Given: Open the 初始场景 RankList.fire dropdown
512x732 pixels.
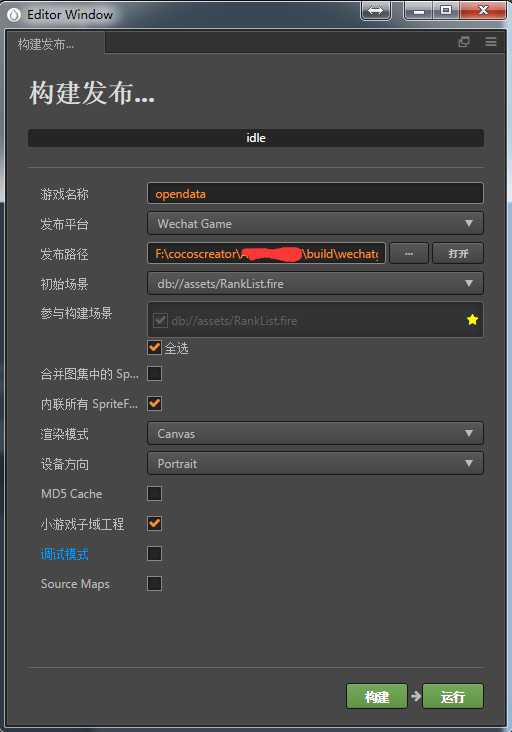Looking at the screenshot, I should point(316,283).
